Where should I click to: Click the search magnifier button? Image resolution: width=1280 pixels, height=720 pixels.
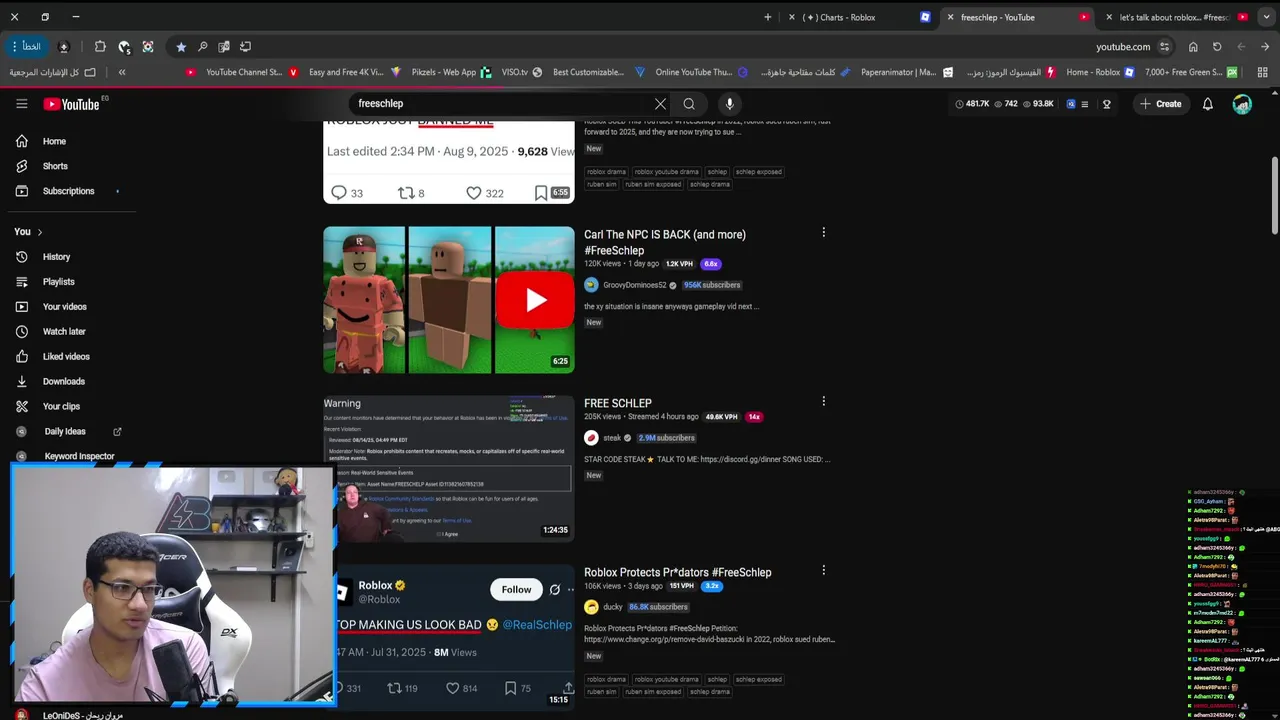(689, 104)
